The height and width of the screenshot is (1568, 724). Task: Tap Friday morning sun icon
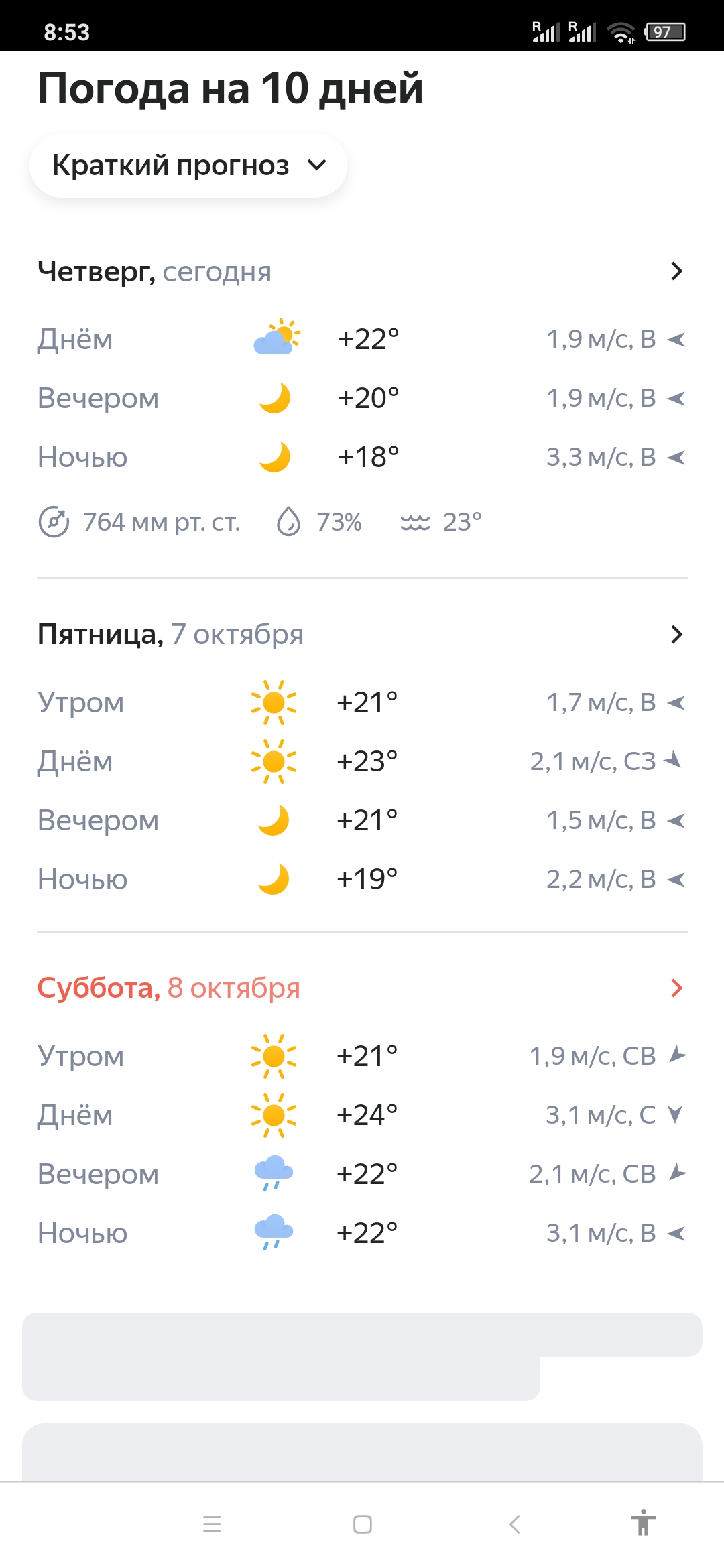point(274,702)
